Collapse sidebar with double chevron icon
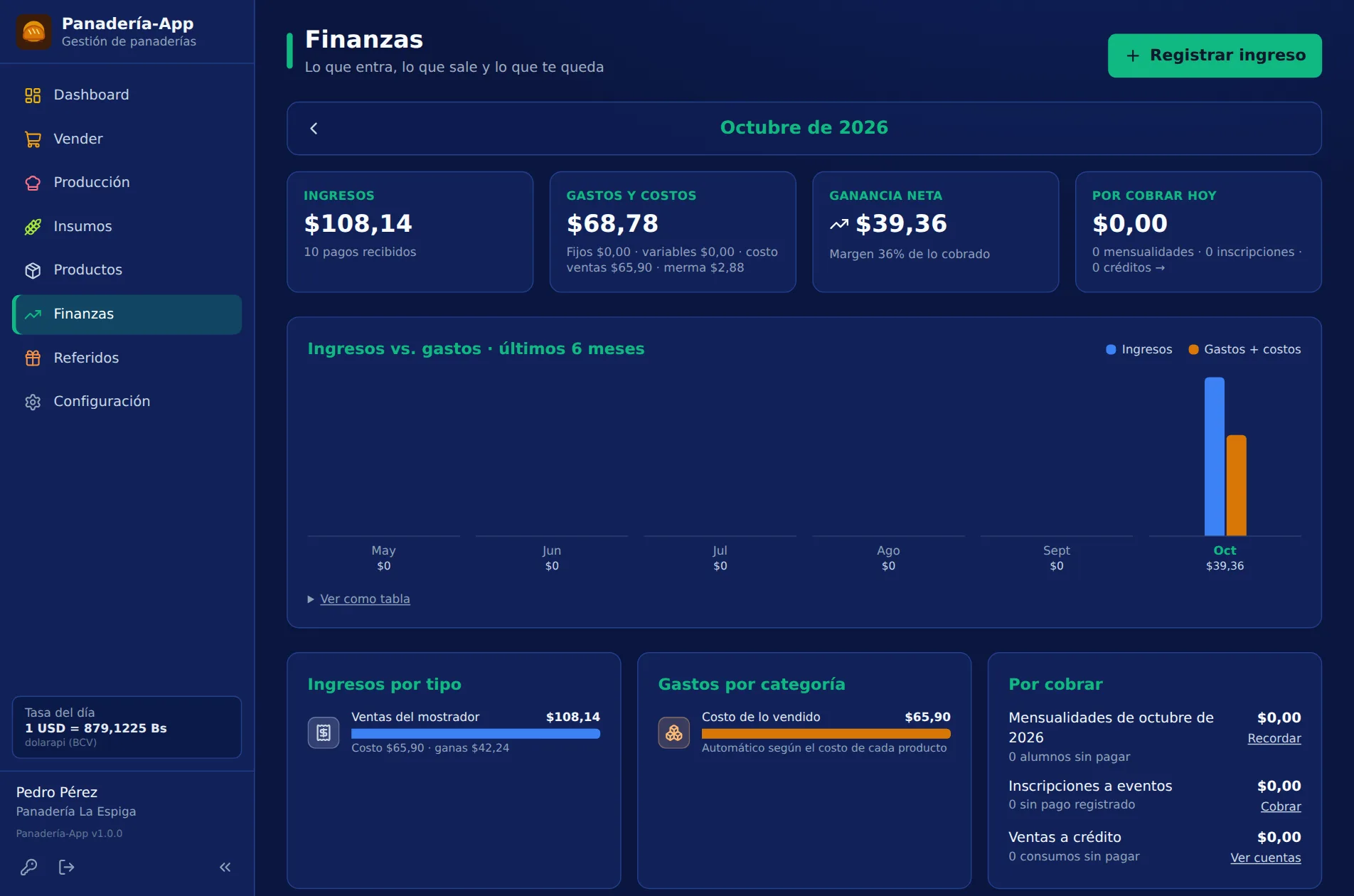This screenshot has height=896, width=1354. point(225,867)
